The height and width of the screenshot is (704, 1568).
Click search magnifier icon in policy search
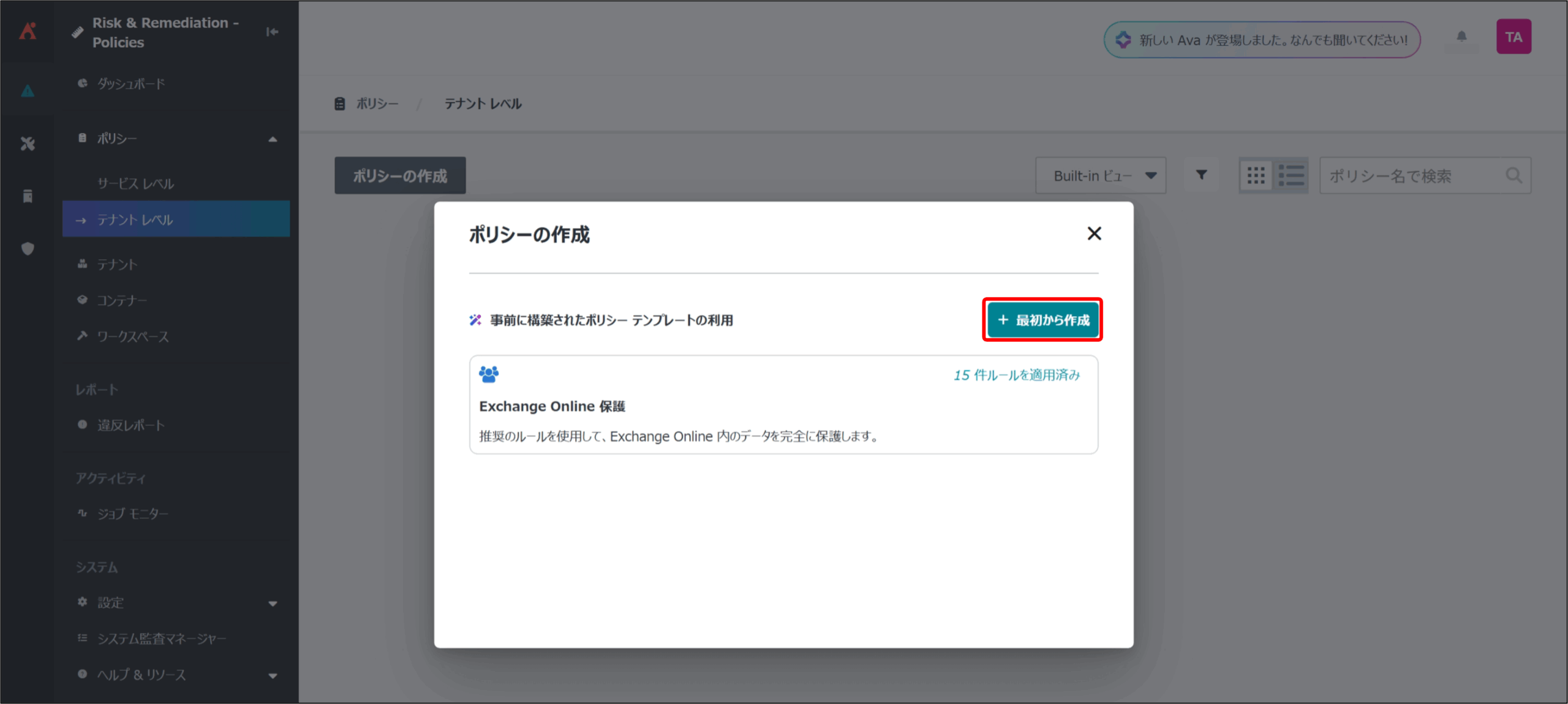(x=1513, y=176)
